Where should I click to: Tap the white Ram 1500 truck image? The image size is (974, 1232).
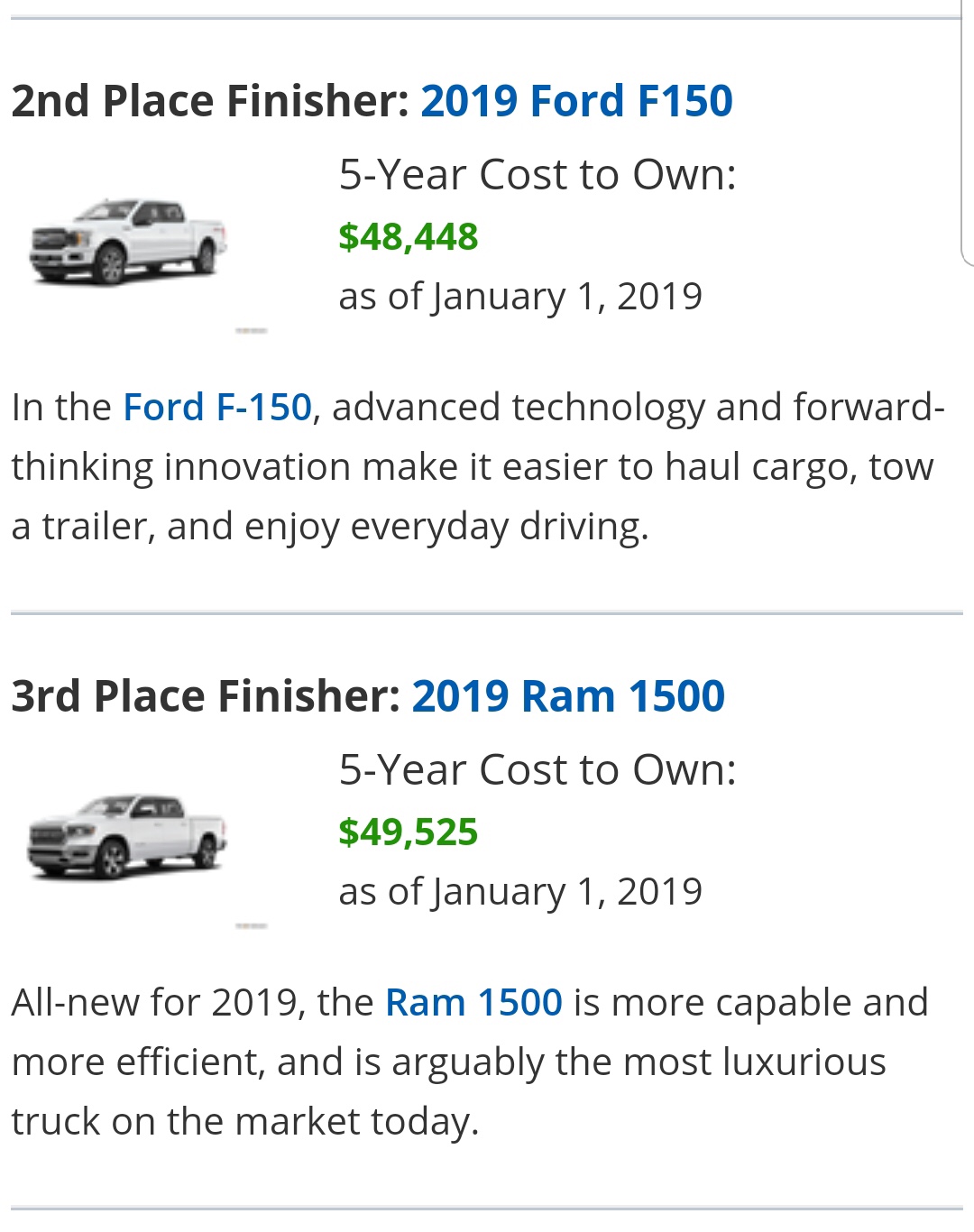(127, 837)
